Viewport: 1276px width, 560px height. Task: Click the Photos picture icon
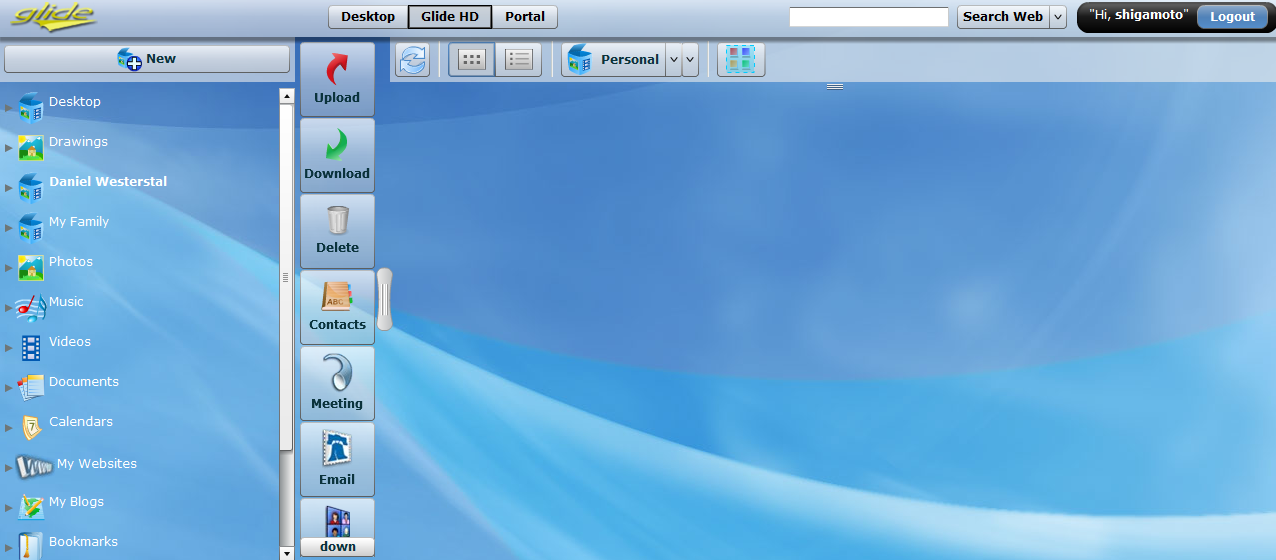click(31, 267)
